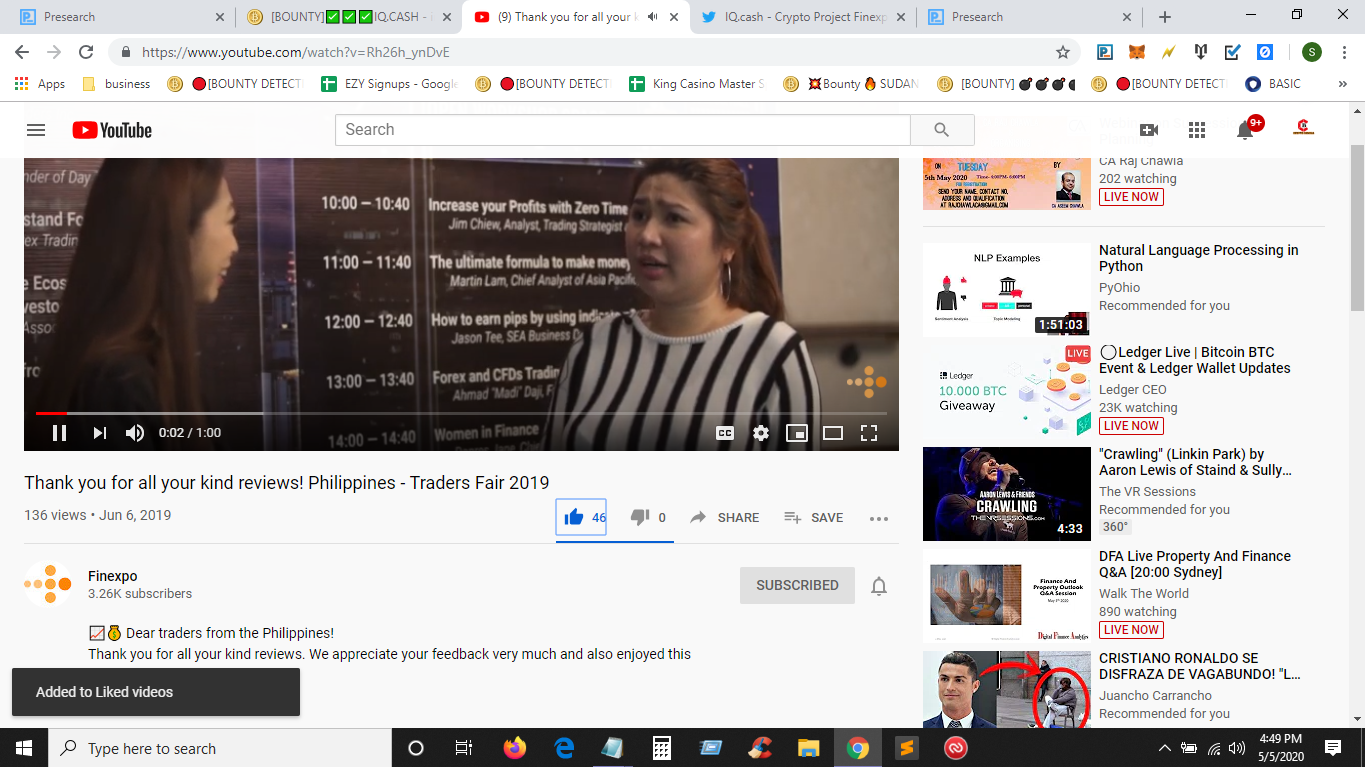Open YouTube notifications bell showing 9+
Viewport: 1365px width, 767px height.
pyautogui.click(x=1245, y=130)
